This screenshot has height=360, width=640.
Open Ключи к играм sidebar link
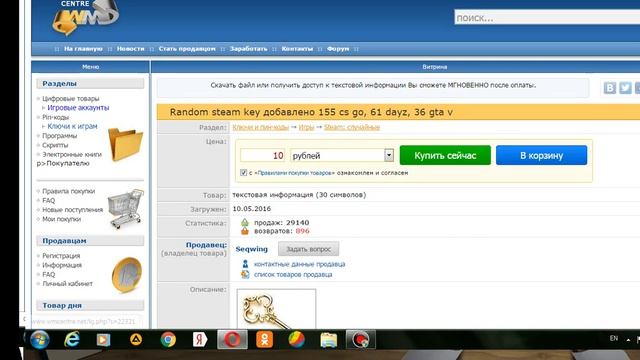[x=72, y=126]
